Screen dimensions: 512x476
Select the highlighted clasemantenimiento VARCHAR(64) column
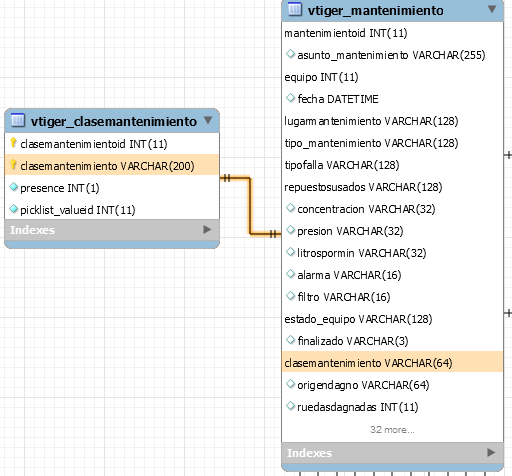(392, 362)
